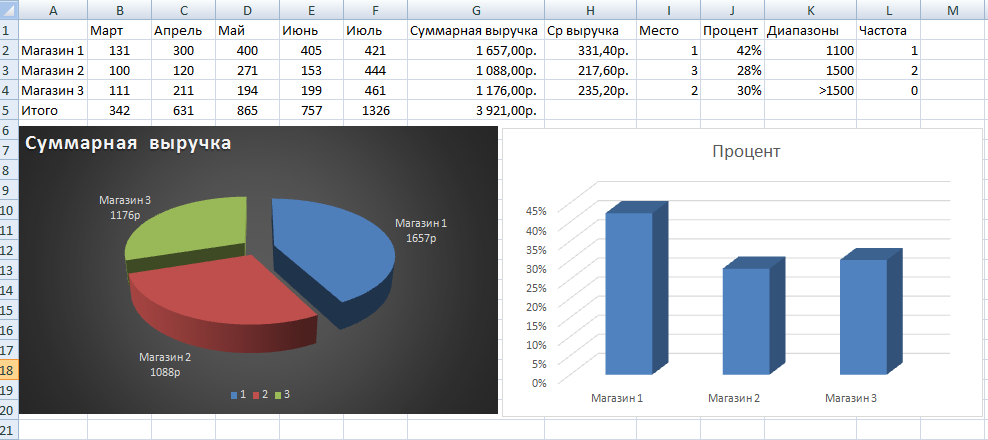Select percent cell 28%
Viewport: 988px width, 440px height.
point(732,71)
